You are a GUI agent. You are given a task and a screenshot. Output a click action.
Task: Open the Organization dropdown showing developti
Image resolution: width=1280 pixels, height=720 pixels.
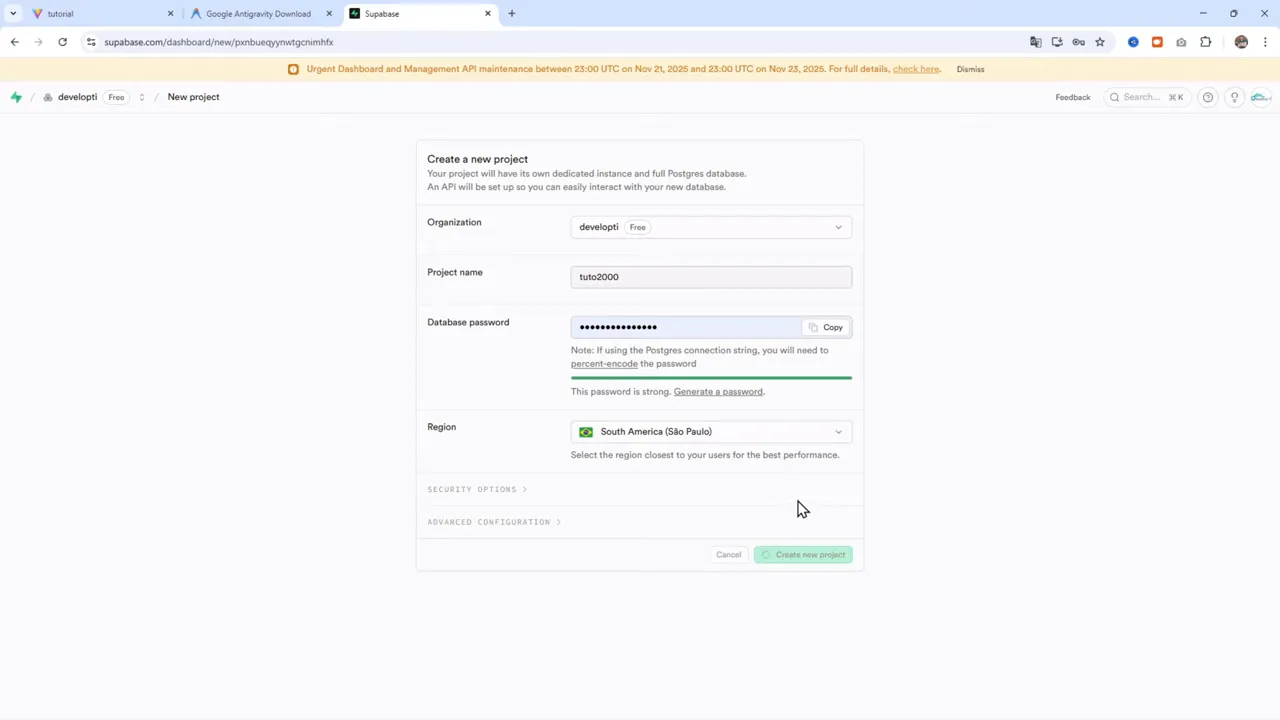click(x=710, y=227)
